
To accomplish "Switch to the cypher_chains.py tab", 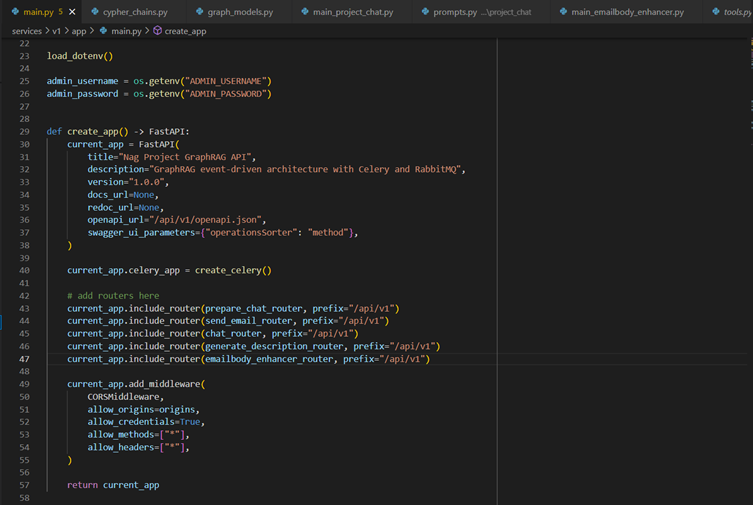I will [135, 12].
